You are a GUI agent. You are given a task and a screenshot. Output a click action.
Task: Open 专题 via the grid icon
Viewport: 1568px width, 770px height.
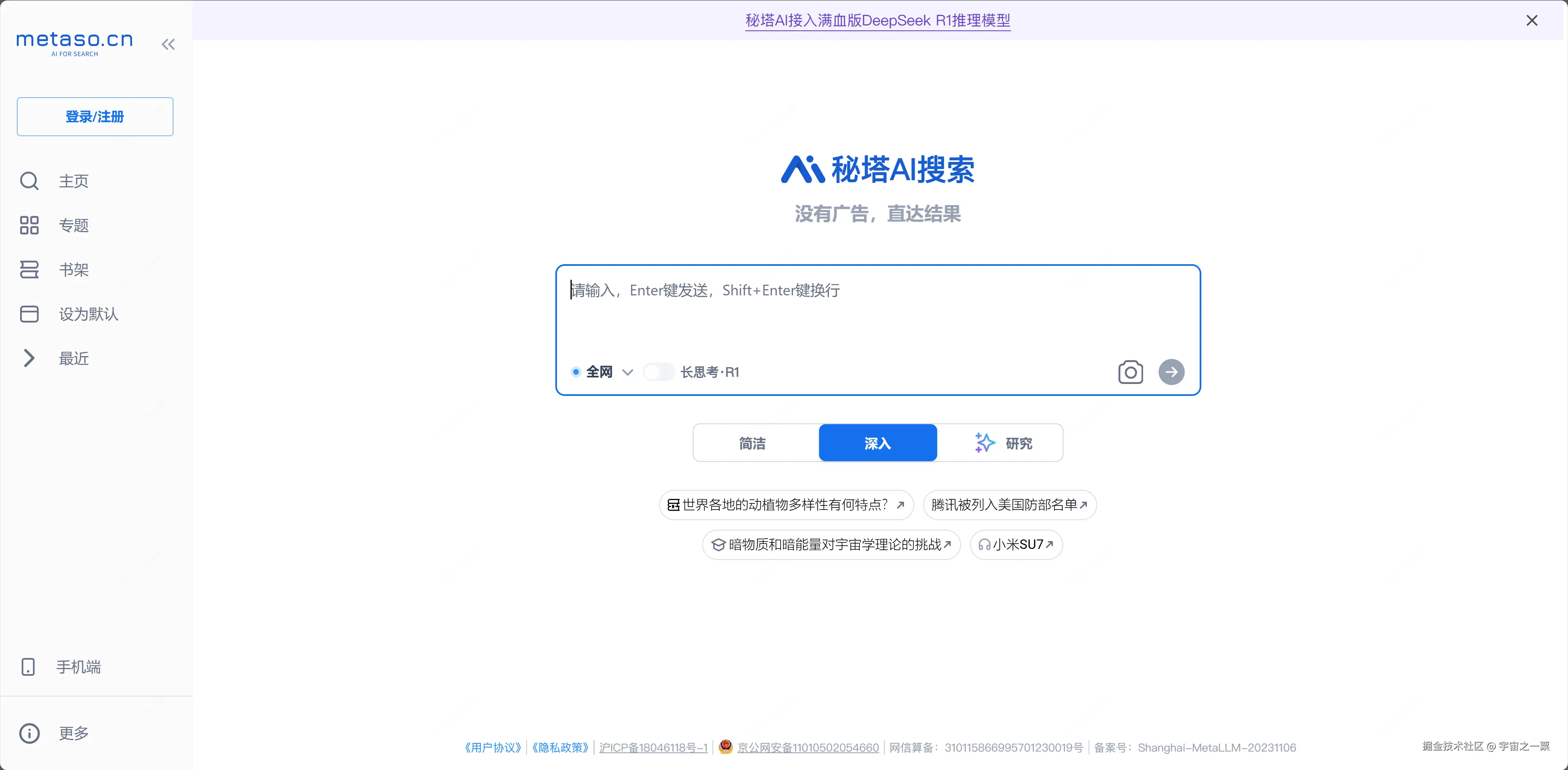tap(29, 225)
